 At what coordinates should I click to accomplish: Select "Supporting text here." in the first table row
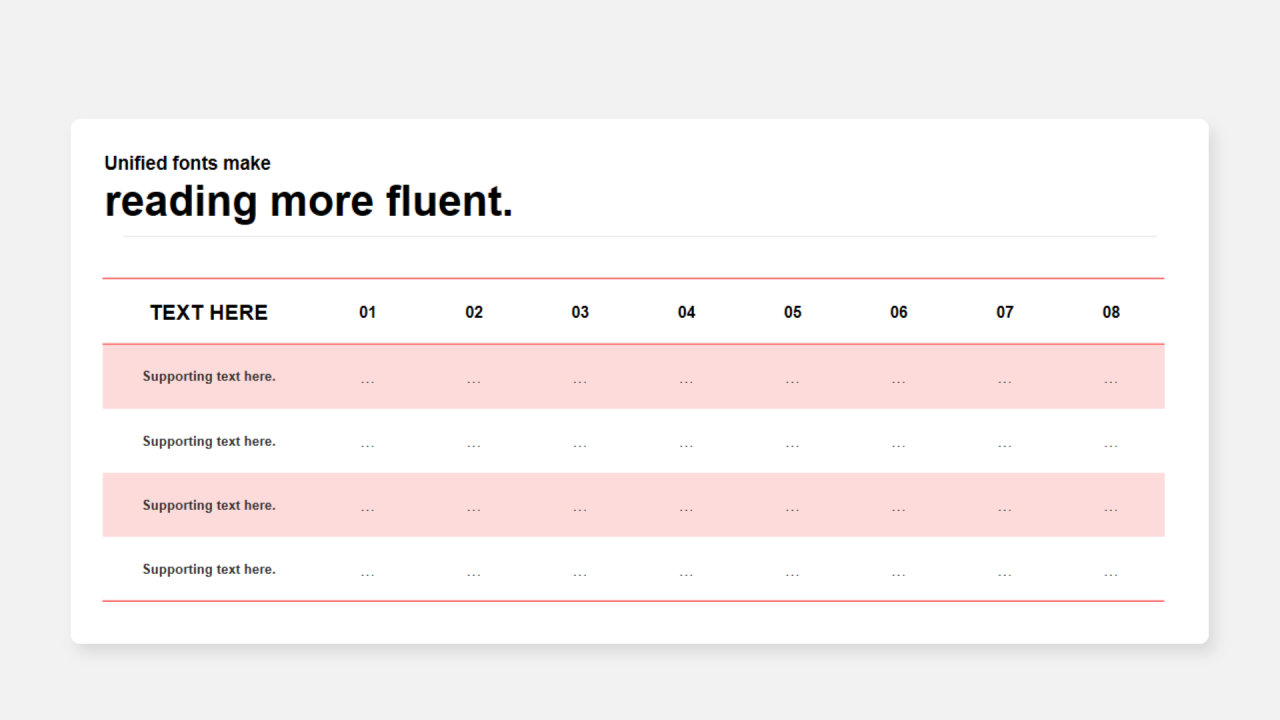pyautogui.click(x=209, y=377)
